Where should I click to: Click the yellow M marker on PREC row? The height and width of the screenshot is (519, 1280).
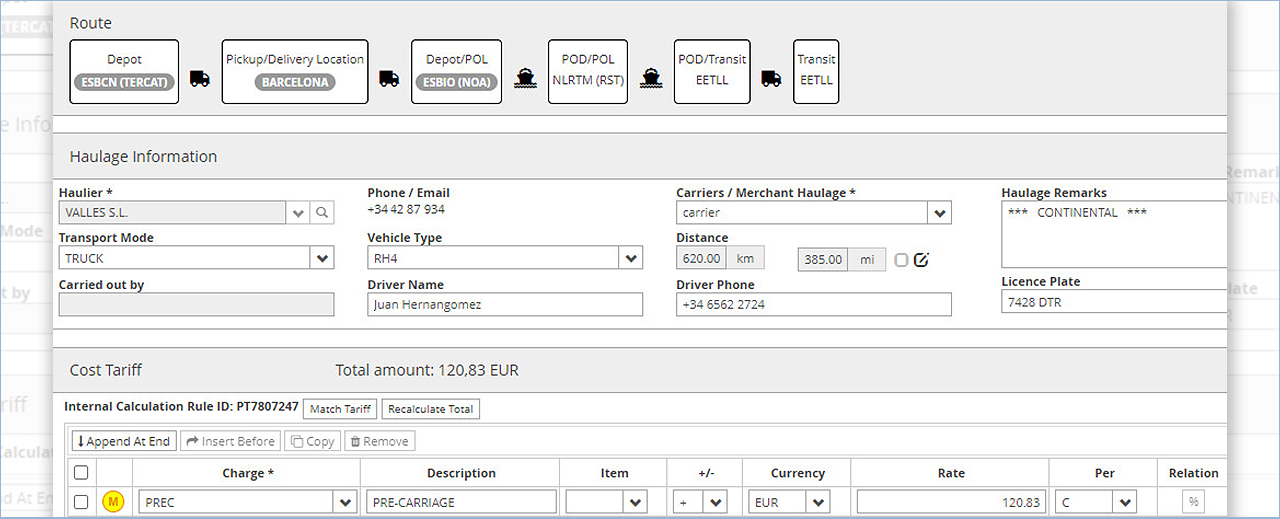coord(113,502)
